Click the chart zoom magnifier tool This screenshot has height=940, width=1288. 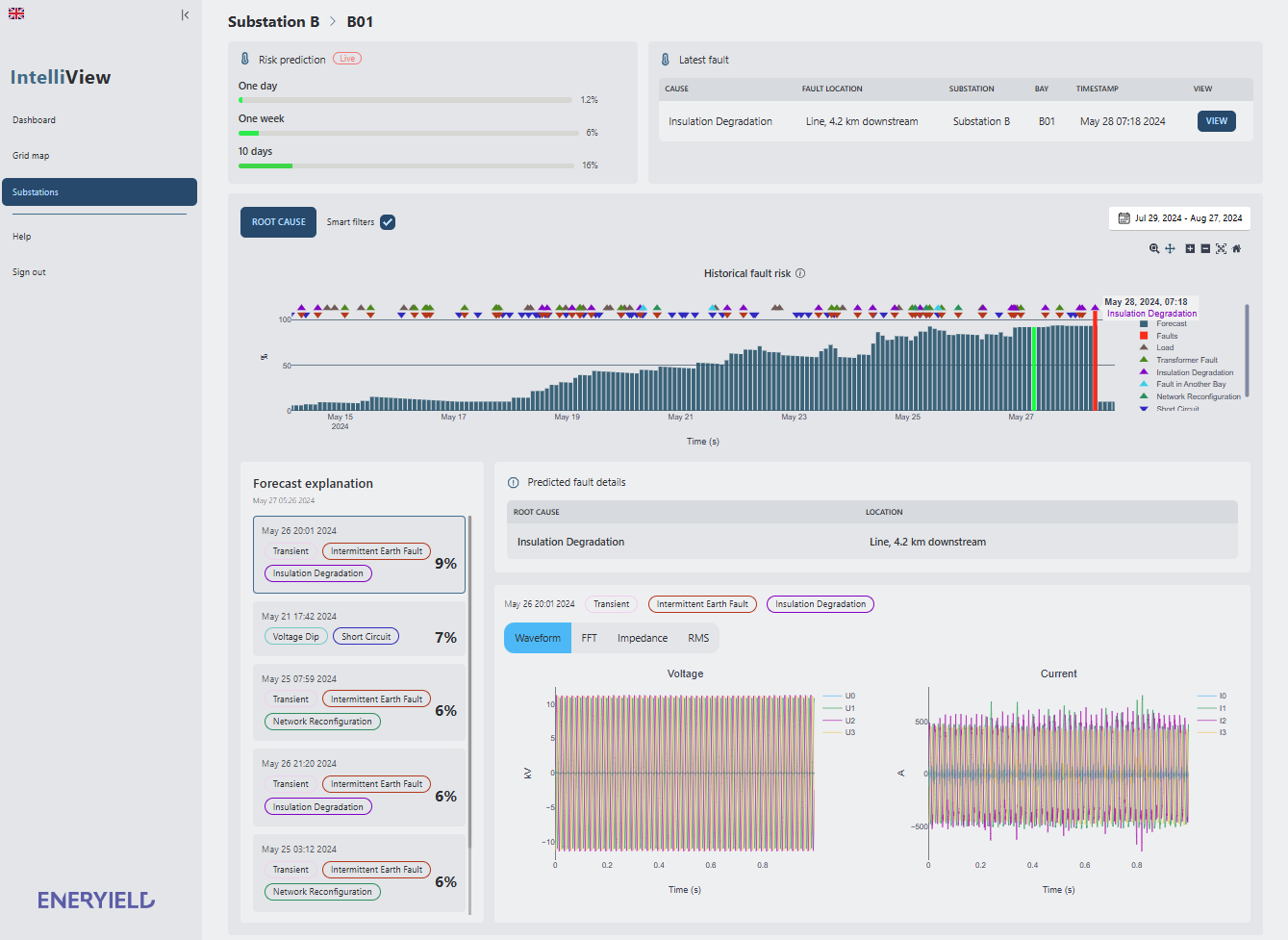(1154, 248)
